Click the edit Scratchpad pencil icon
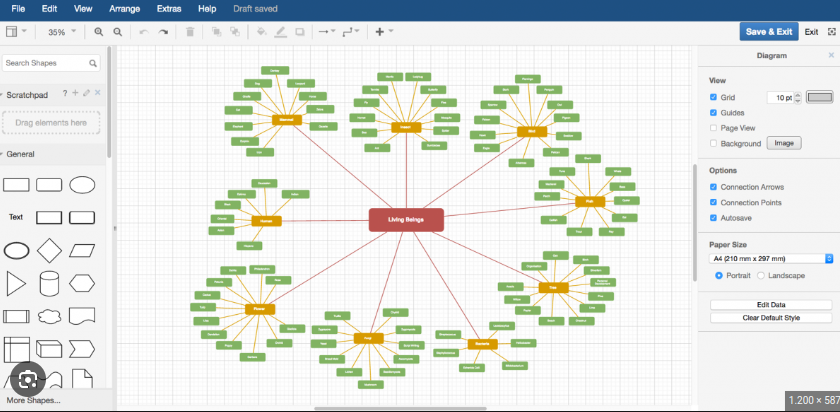The width and height of the screenshot is (840, 412). (87, 93)
